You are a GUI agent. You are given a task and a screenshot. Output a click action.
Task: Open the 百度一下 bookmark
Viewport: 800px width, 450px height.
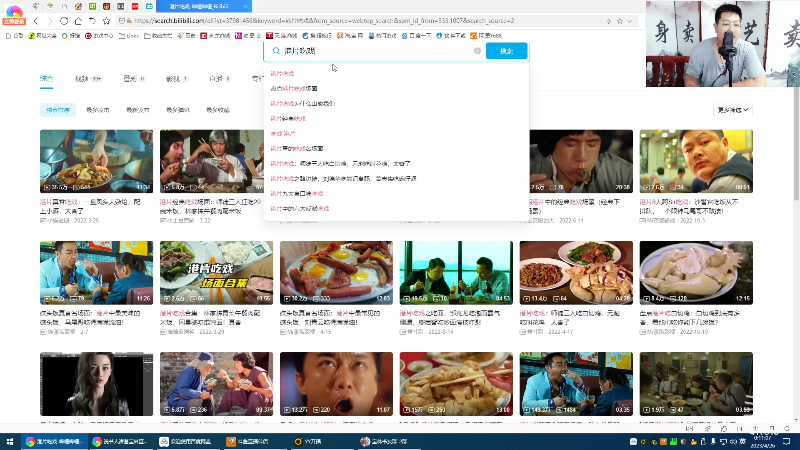(x=416, y=36)
